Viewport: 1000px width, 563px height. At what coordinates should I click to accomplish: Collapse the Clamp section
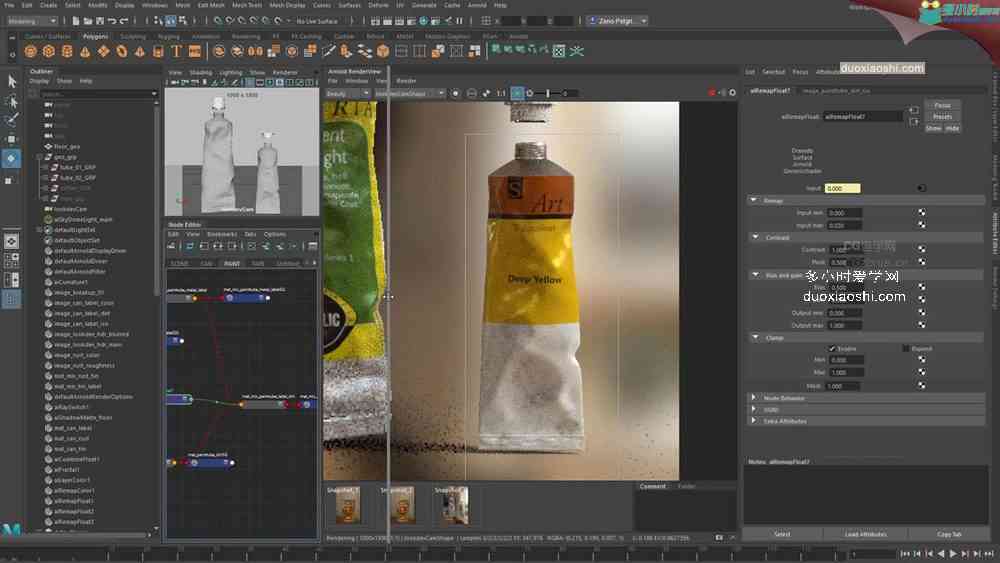[x=756, y=337]
